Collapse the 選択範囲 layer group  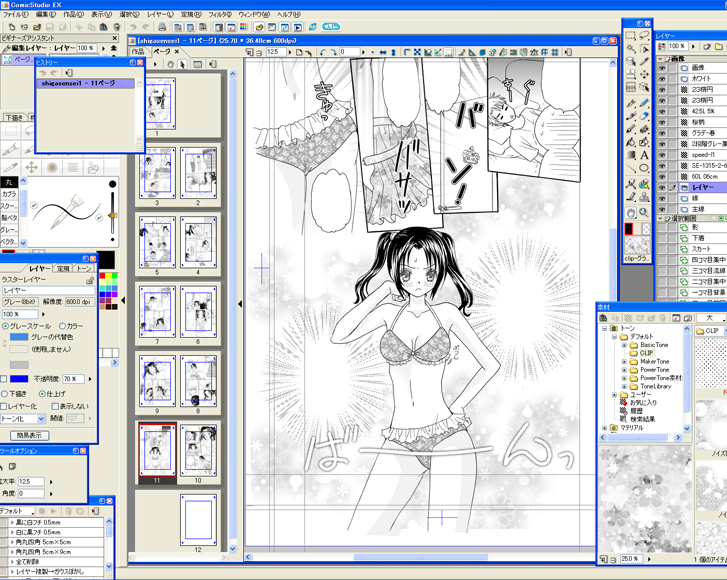[660, 218]
